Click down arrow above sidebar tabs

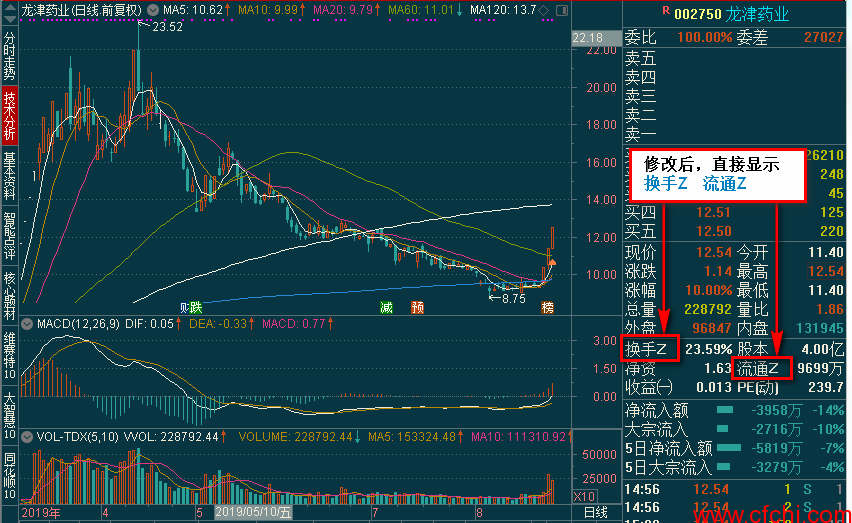[x=10, y=20]
